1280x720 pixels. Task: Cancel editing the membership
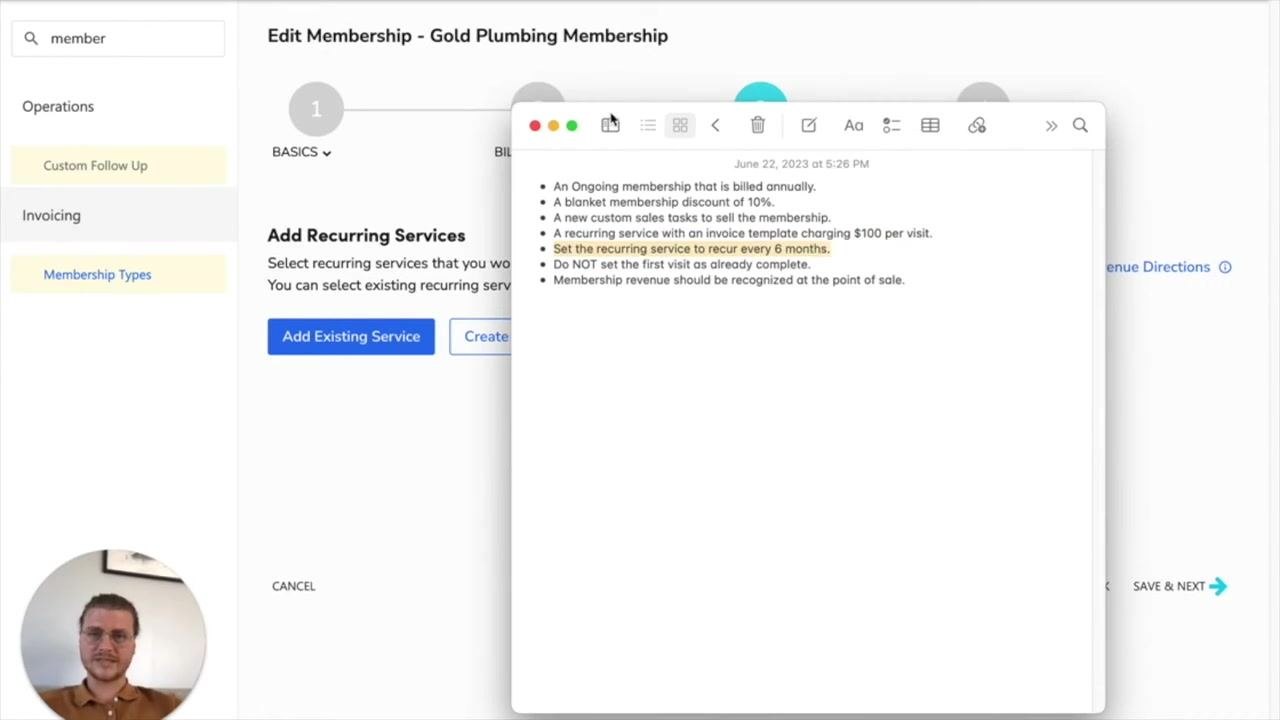293,586
